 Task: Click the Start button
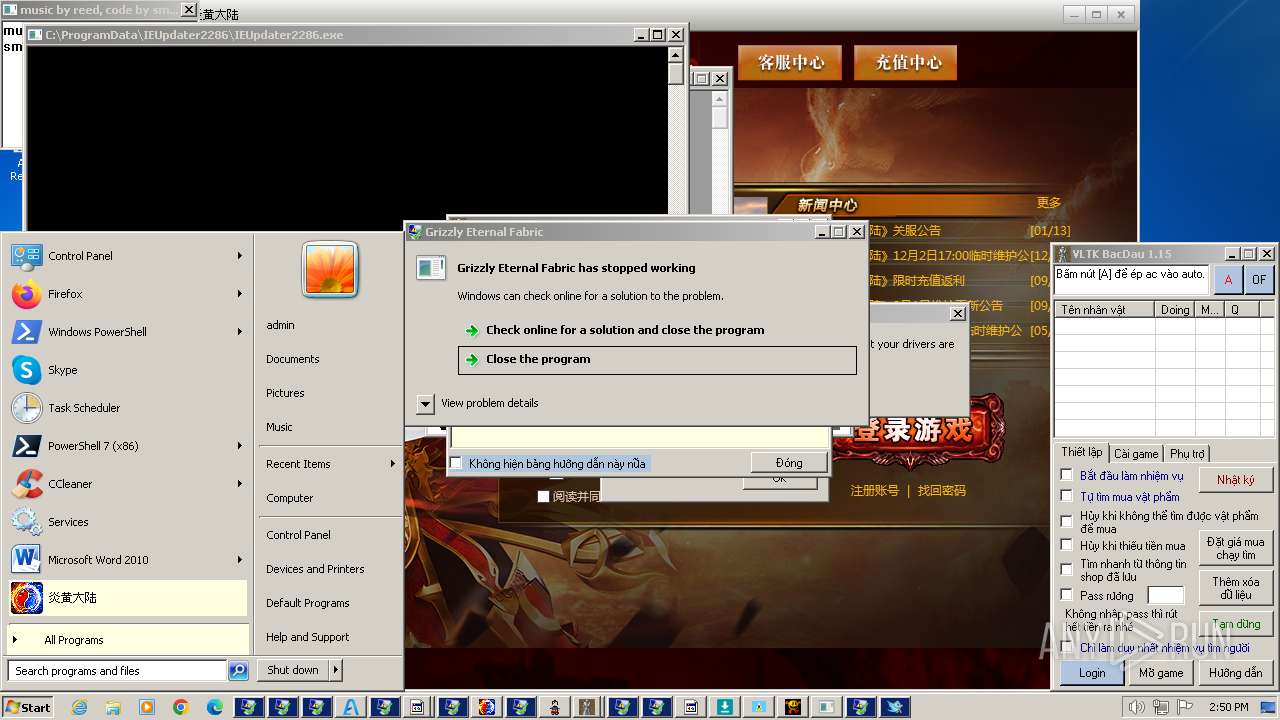28,707
